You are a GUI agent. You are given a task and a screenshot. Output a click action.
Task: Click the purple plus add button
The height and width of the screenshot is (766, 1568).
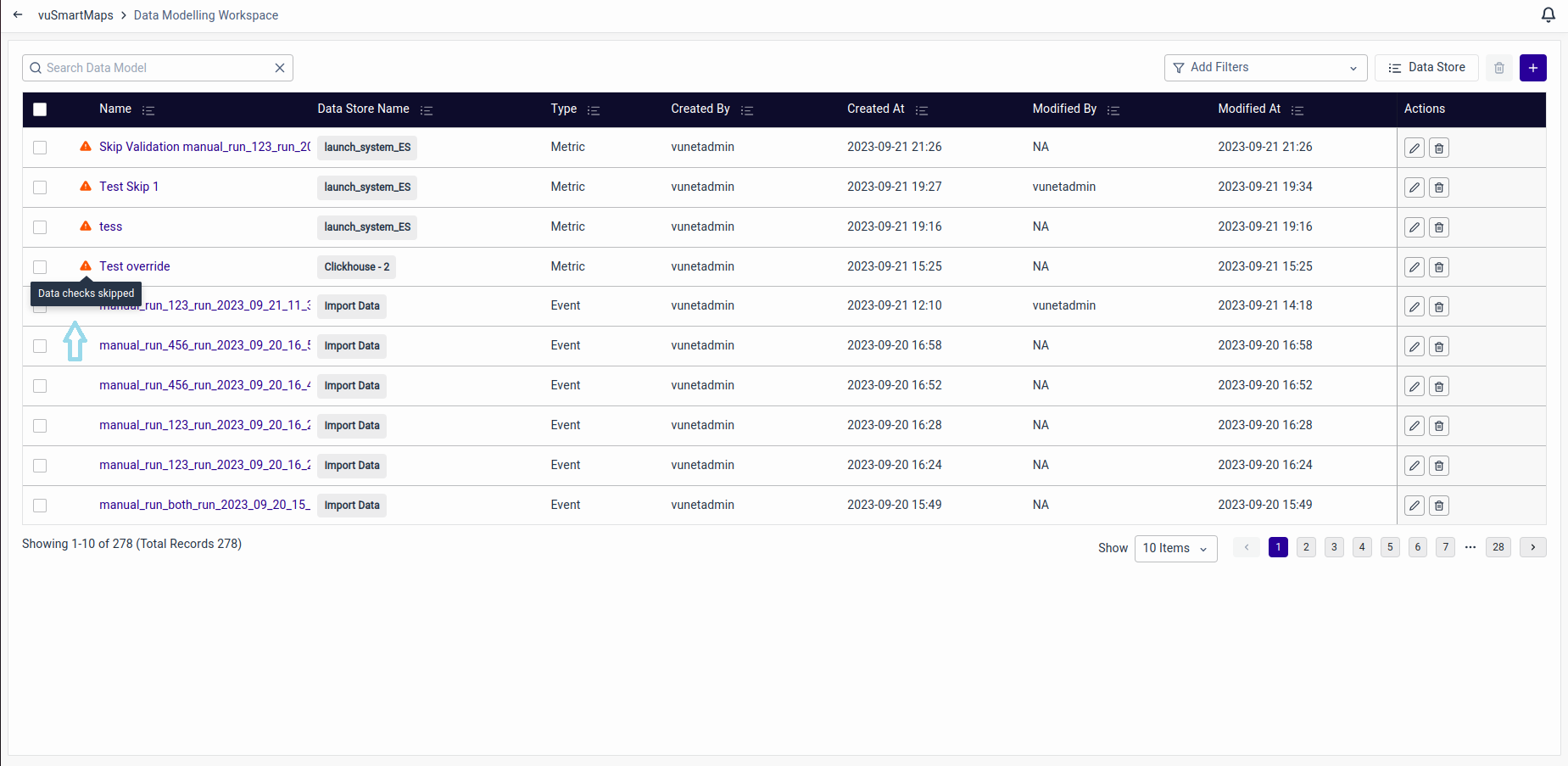click(1532, 68)
